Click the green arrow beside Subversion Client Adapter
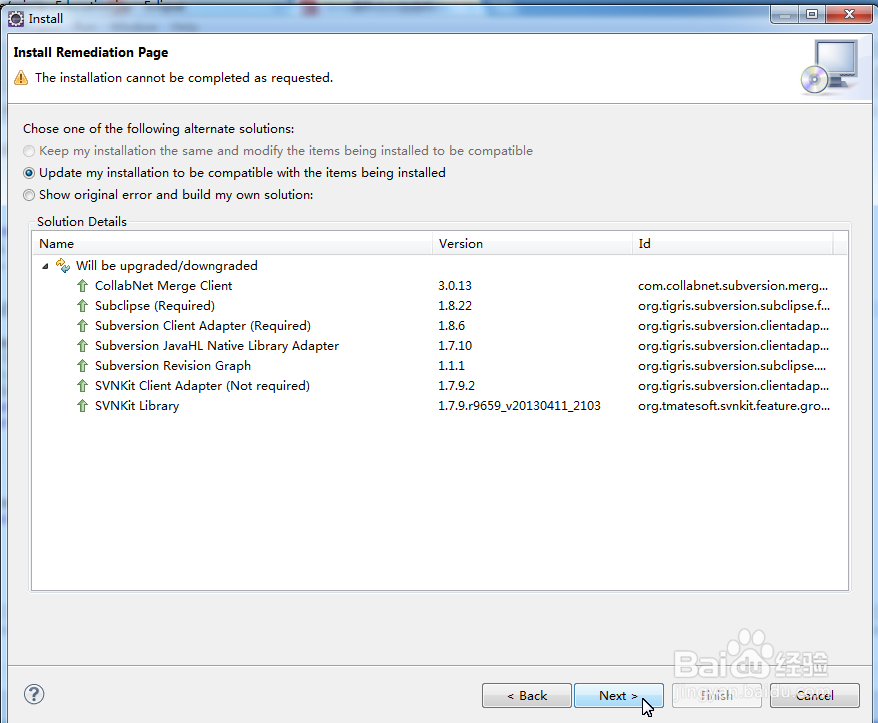 click(x=82, y=326)
